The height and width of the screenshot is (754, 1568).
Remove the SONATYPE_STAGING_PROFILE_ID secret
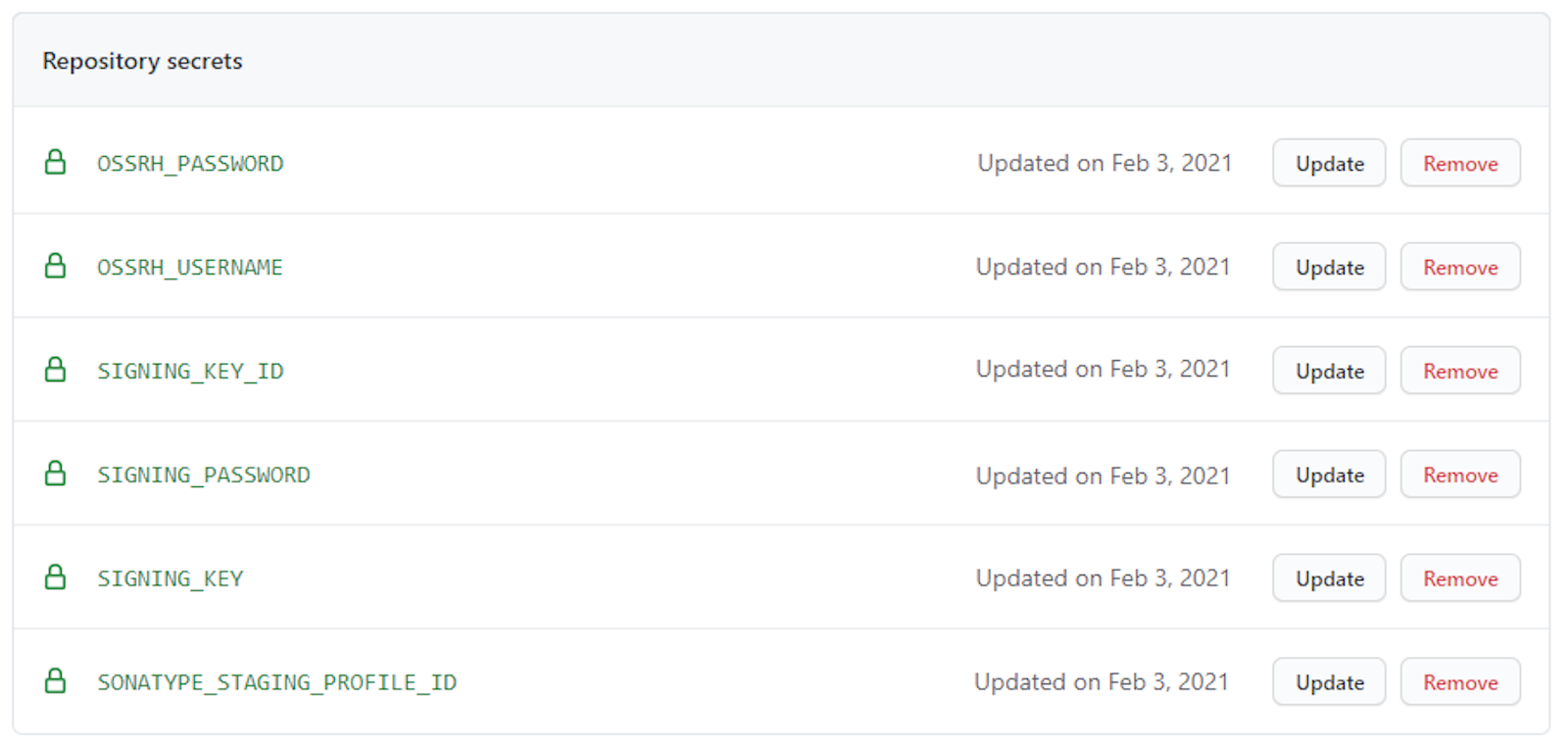coord(1460,683)
